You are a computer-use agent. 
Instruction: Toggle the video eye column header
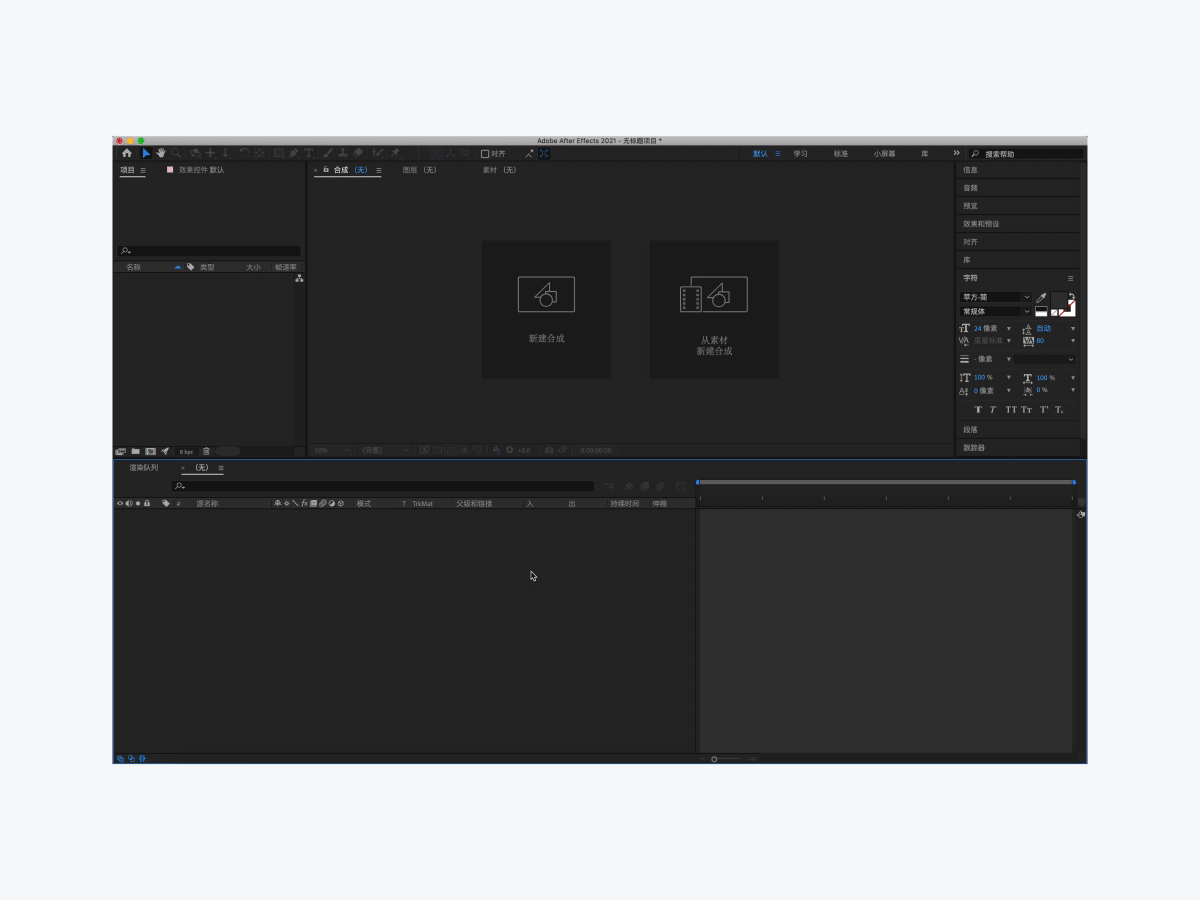120,504
